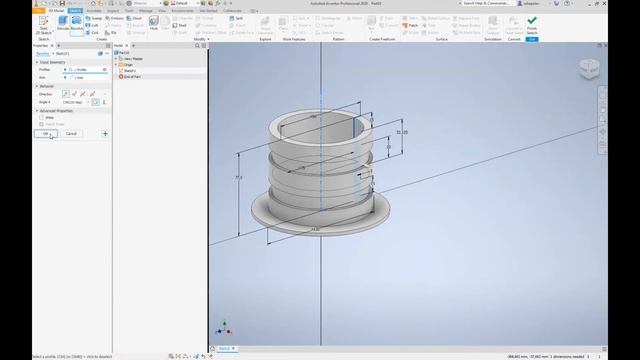Select the Rib tool
The height and width of the screenshot is (360, 640).
coord(111,32)
